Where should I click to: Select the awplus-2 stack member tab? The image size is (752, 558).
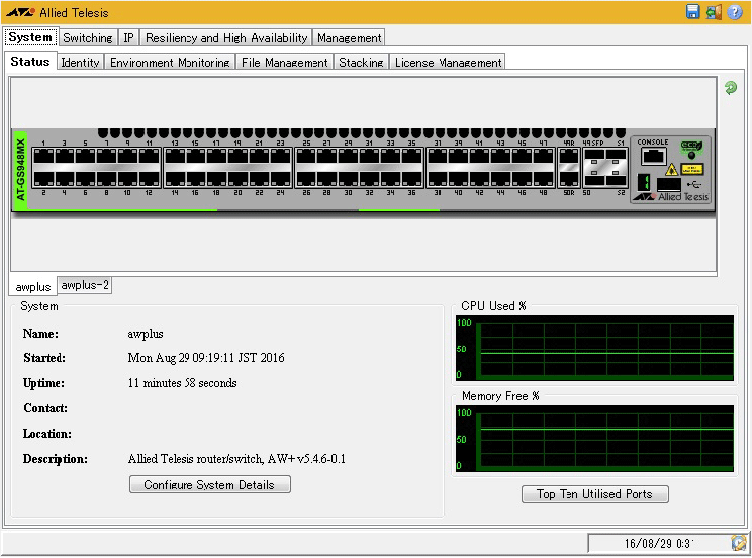(x=85, y=285)
